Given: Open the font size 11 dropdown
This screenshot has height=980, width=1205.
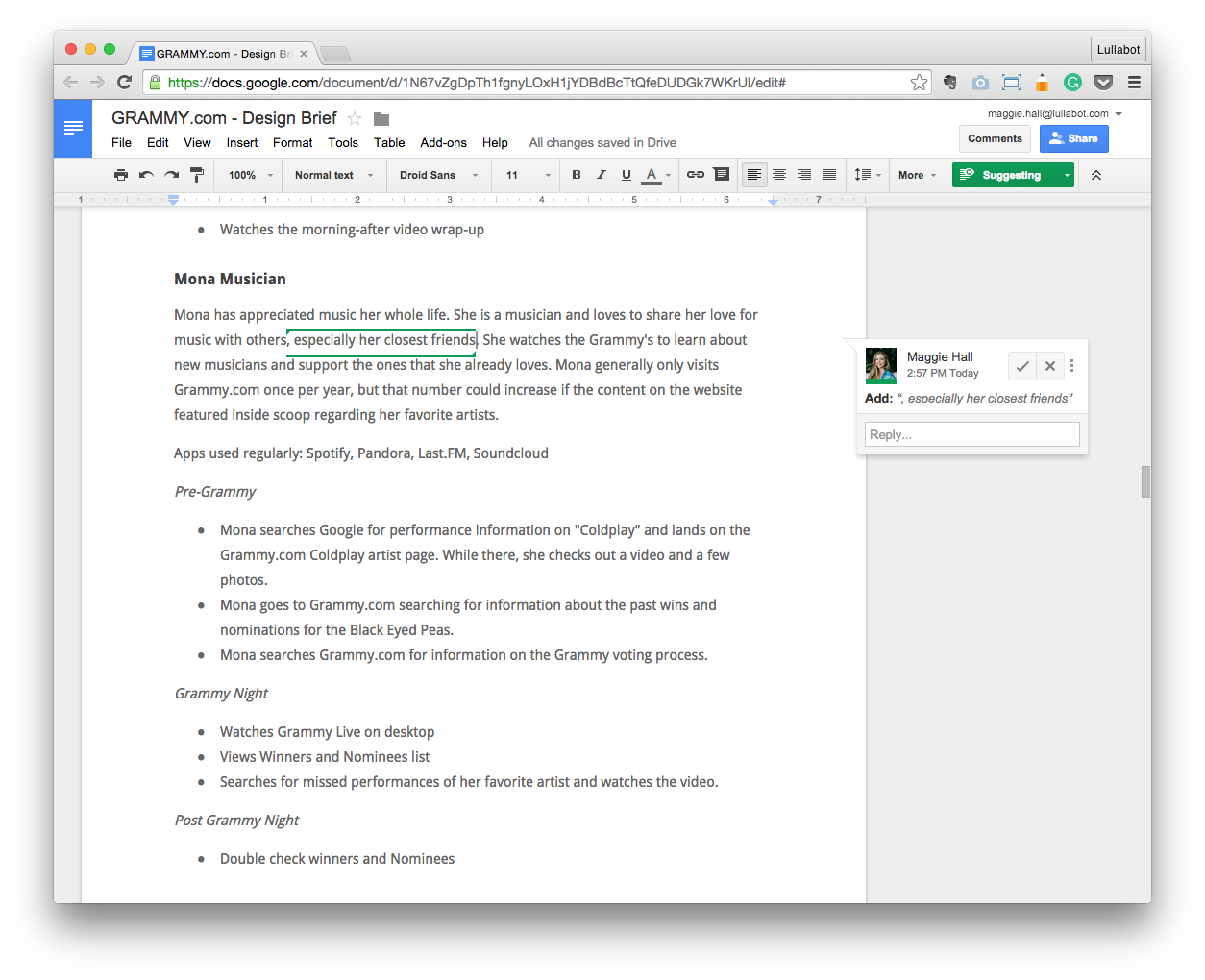Looking at the screenshot, I should pos(529,175).
